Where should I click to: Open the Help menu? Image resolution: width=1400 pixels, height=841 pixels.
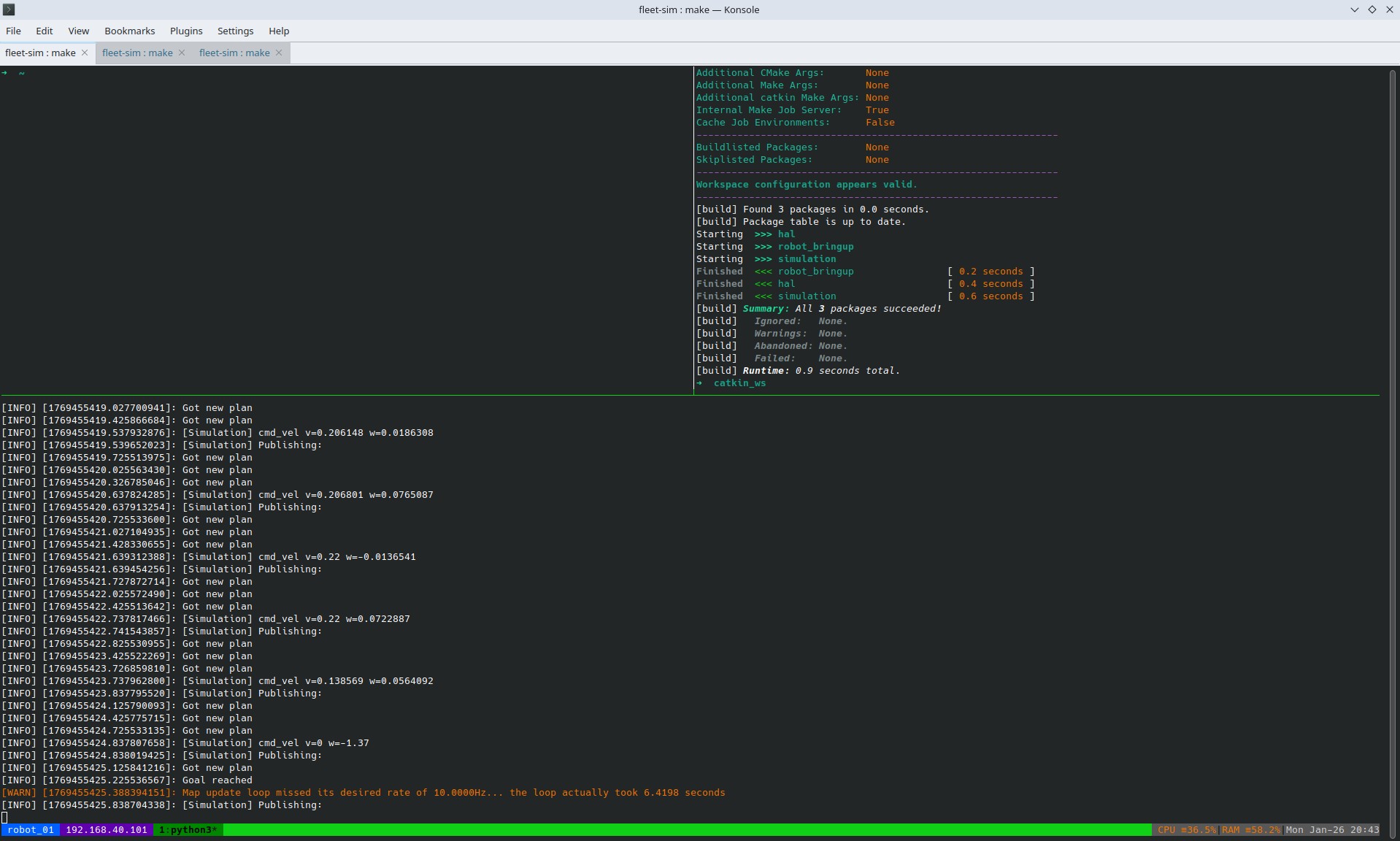pyautogui.click(x=279, y=31)
